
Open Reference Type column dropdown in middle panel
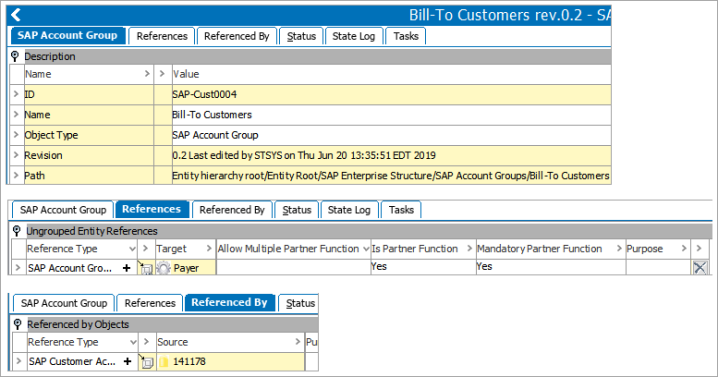pyautogui.click(x=132, y=249)
